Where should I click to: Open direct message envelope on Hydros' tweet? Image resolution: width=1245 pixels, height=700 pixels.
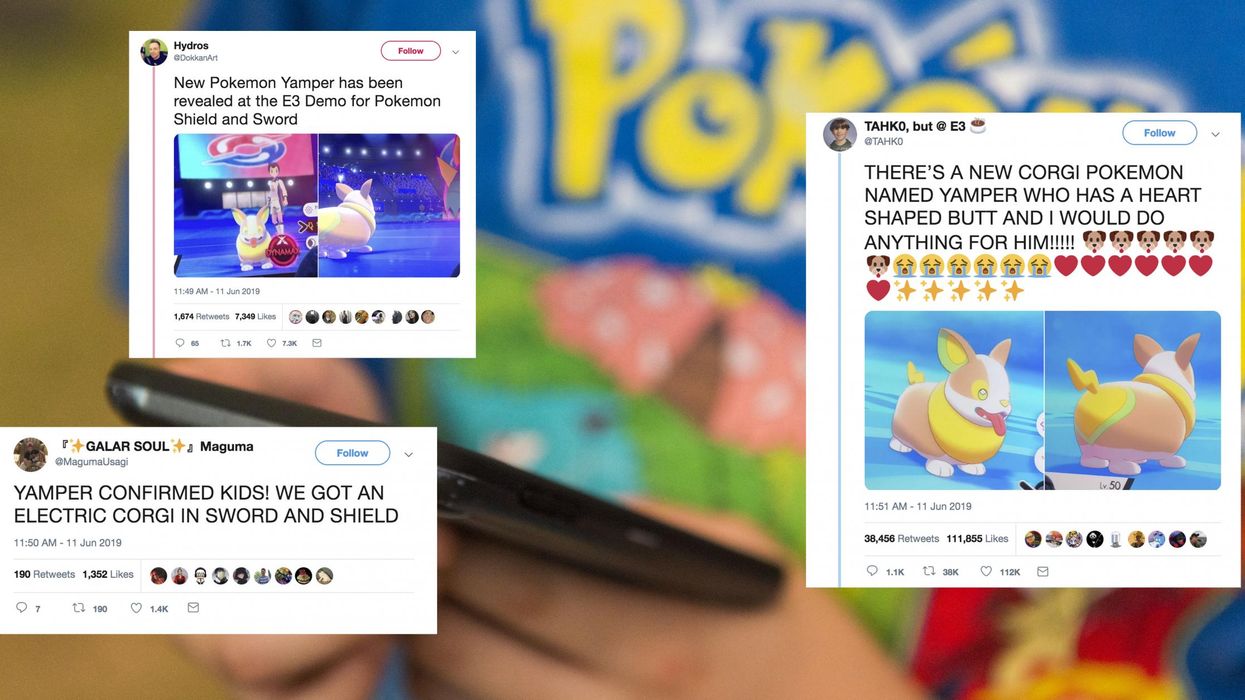(x=317, y=343)
